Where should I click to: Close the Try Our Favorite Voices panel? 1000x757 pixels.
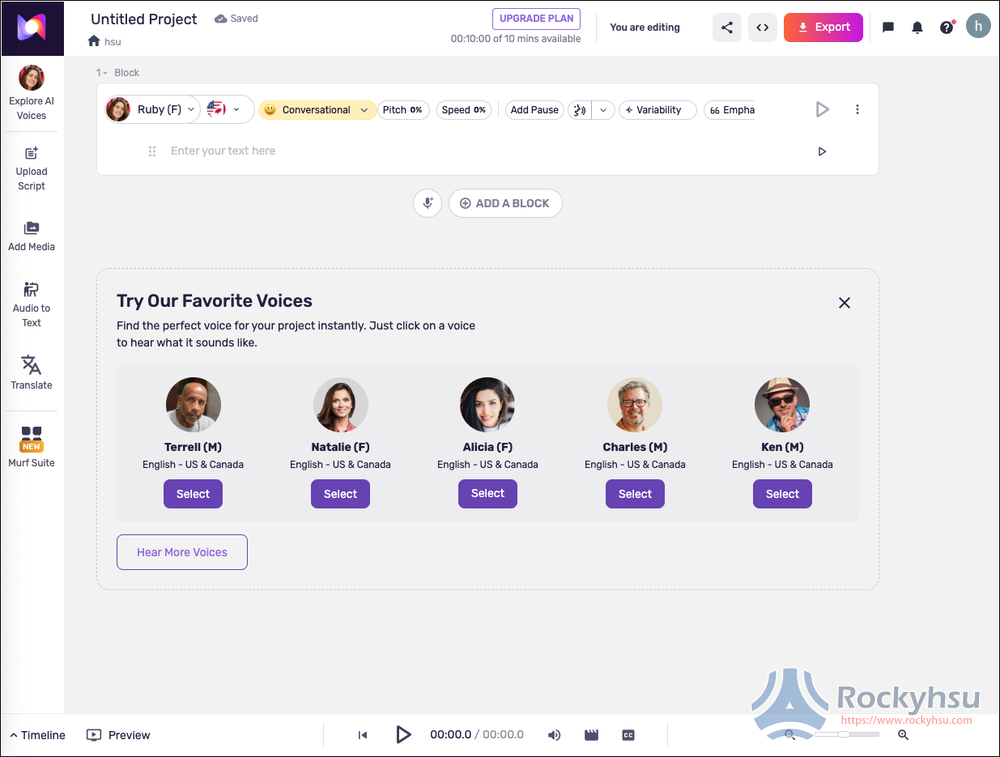point(844,303)
